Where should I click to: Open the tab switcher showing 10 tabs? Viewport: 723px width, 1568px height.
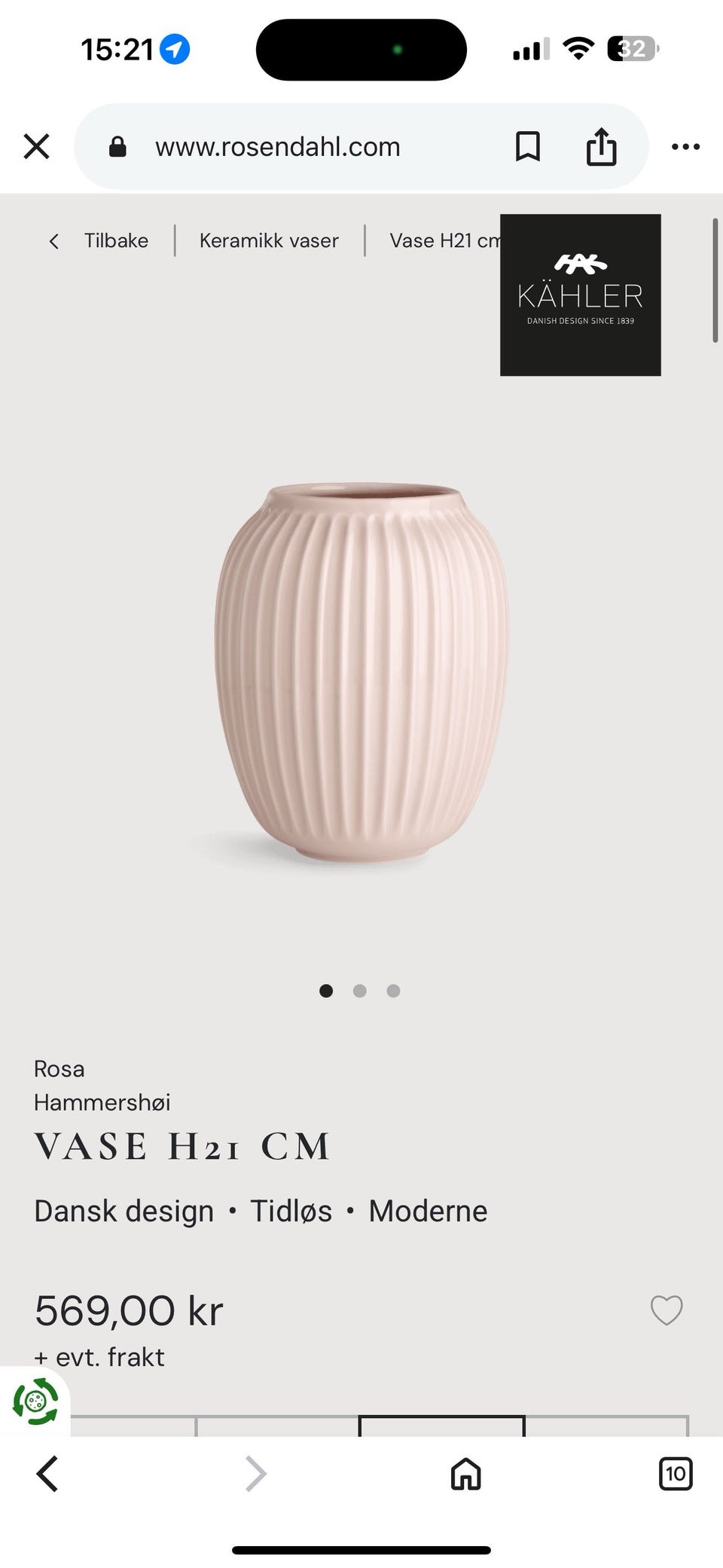click(x=675, y=1474)
